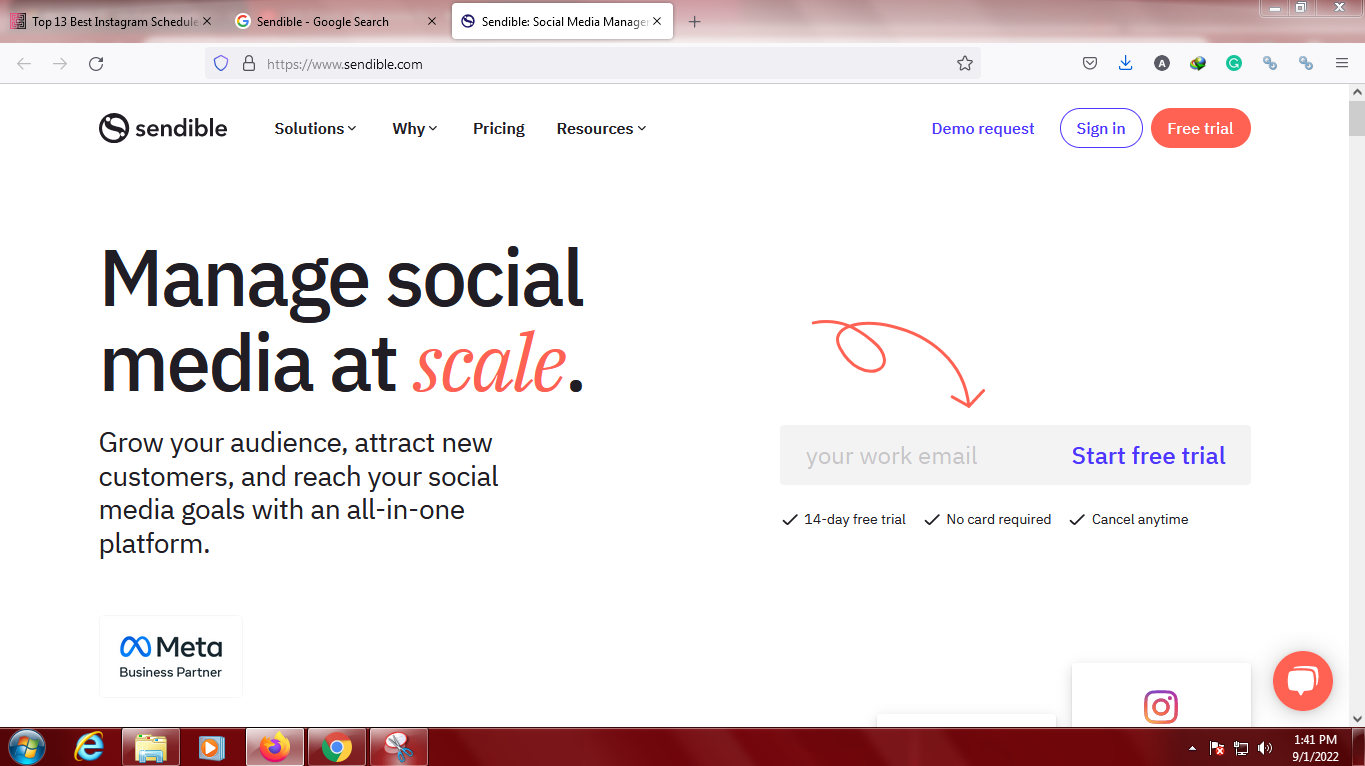The width and height of the screenshot is (1365, 766).
Task: Click the taskbar clock showing 1:41 PM
Action: tap(1315, 748)
